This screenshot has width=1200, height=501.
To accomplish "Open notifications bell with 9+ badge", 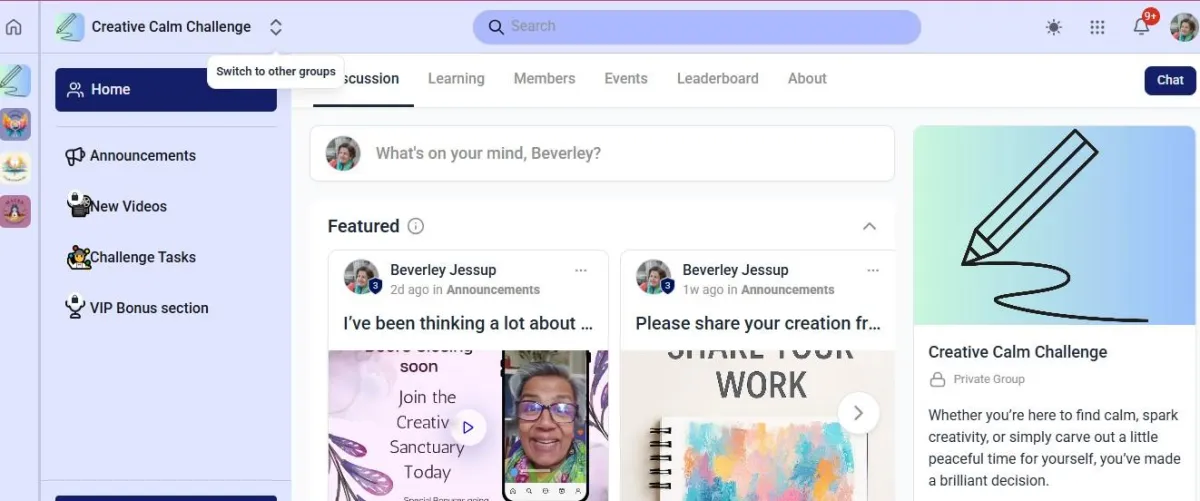I will [1142, 26].
